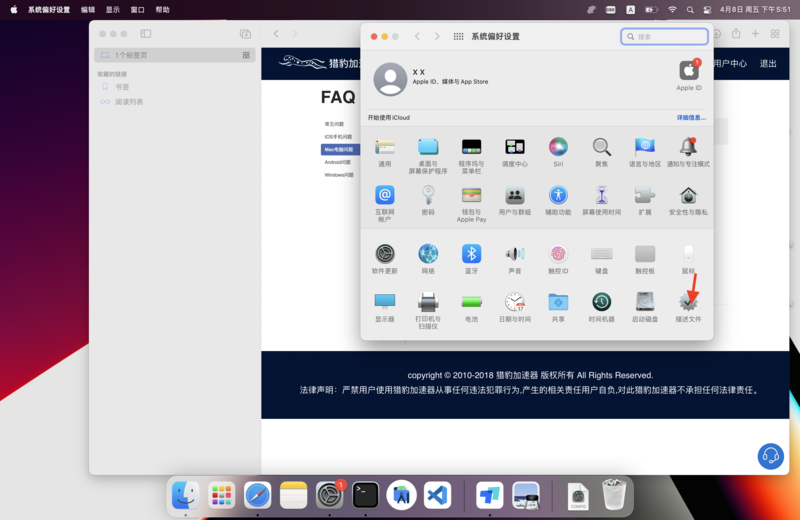Viewport: 800px width, 520px height.
Task: Open the 触控 ID Touch ID pane
Action: (x=558, y=254)
